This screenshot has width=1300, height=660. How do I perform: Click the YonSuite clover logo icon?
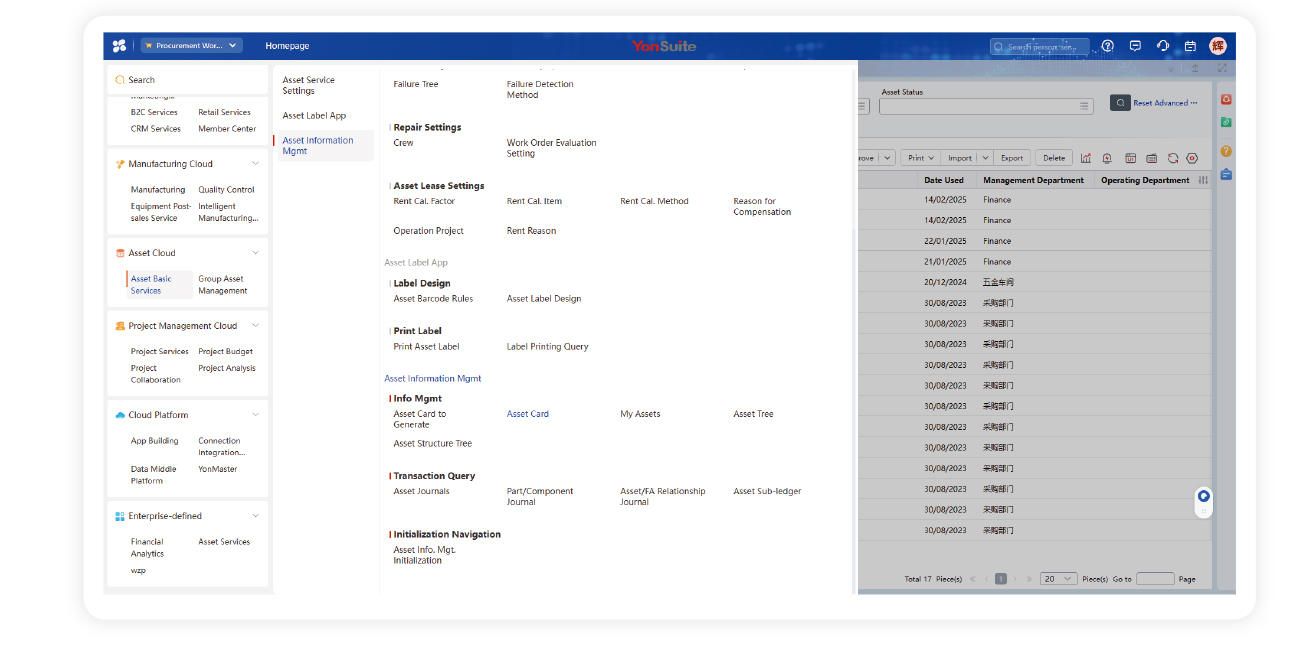tap(120, 46)
